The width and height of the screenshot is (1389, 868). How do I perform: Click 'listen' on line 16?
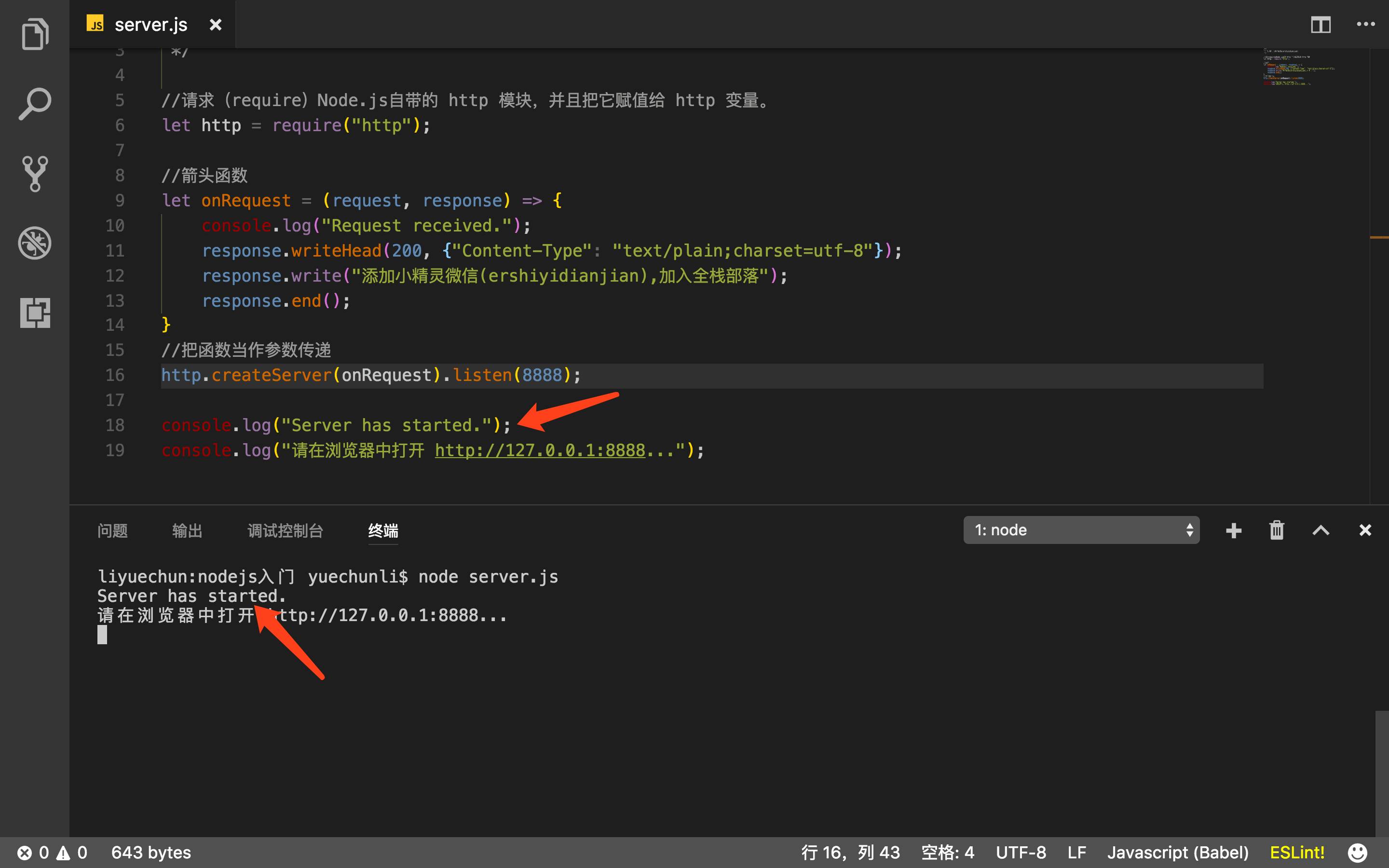(482, 376)
